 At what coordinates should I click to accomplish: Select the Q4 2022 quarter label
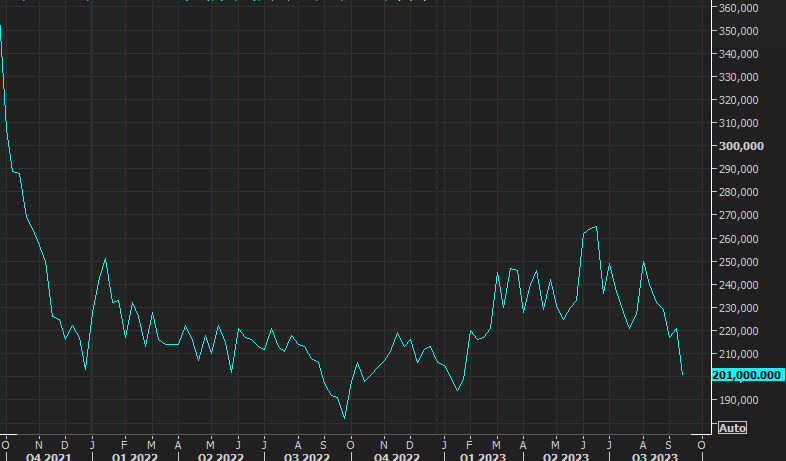[395, 456]
